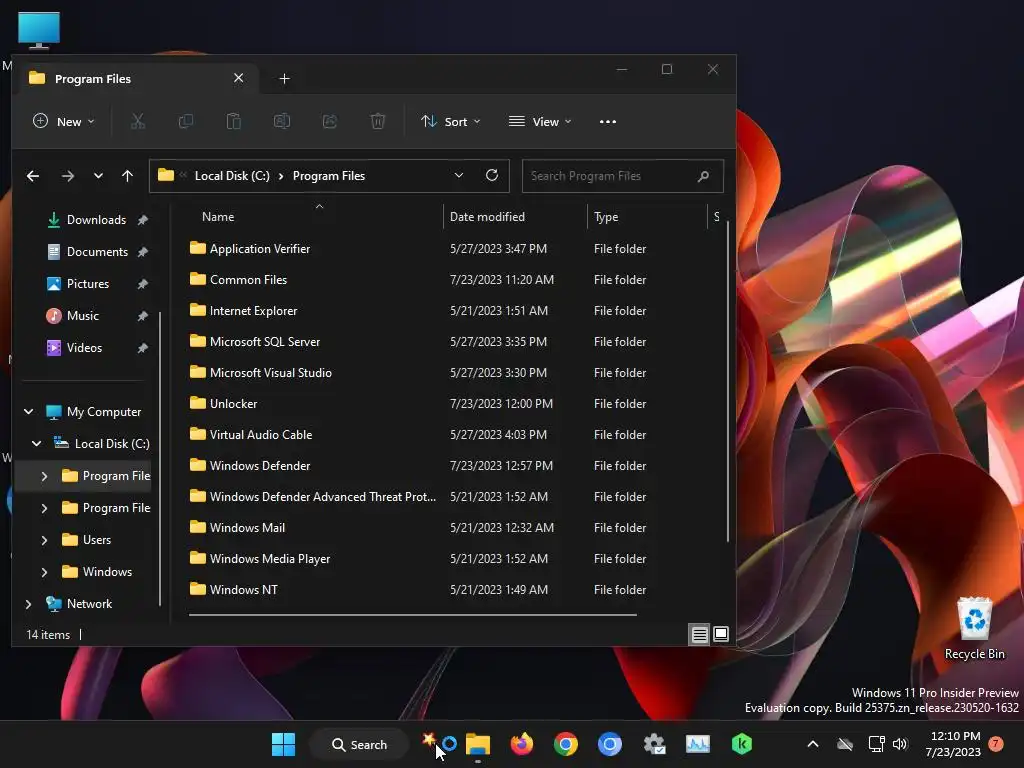The image size is (1024, 768).
Task: Click the green K taskbar app icon
Action: click(x=742, y=744)
